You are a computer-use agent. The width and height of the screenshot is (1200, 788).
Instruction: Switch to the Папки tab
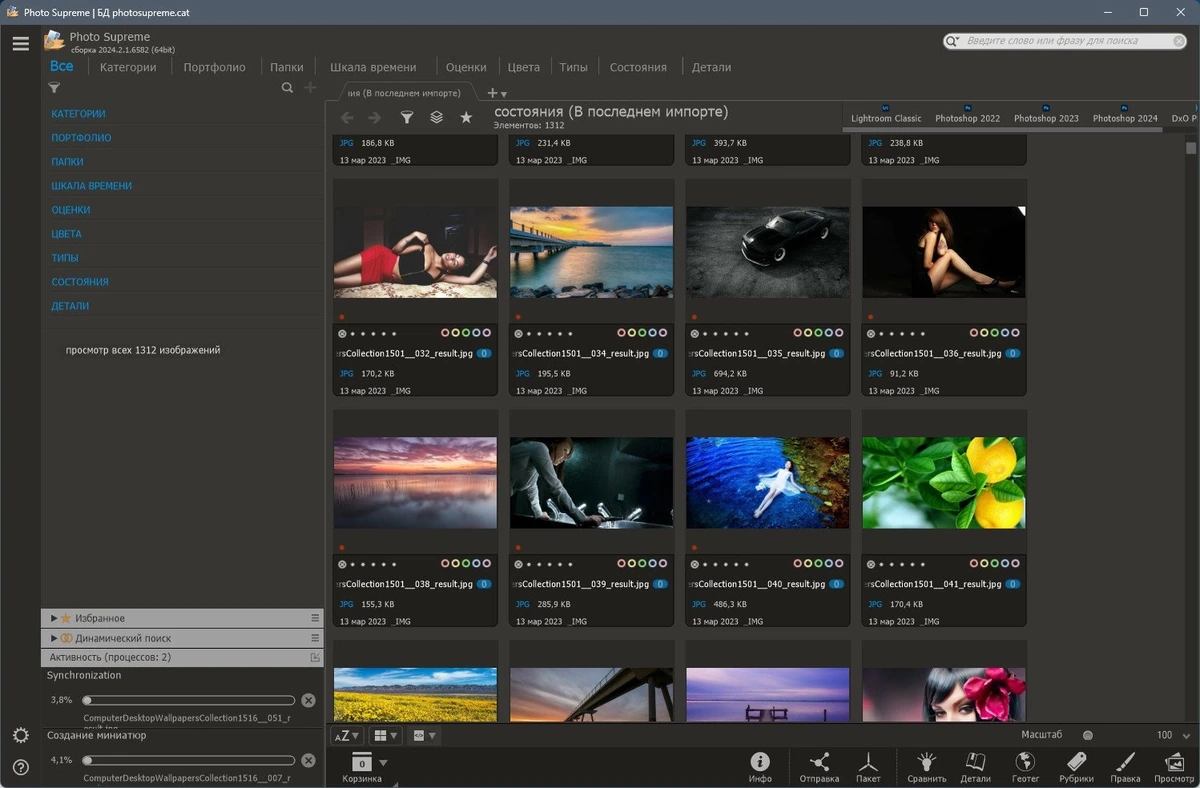click(x=287, y=67)
